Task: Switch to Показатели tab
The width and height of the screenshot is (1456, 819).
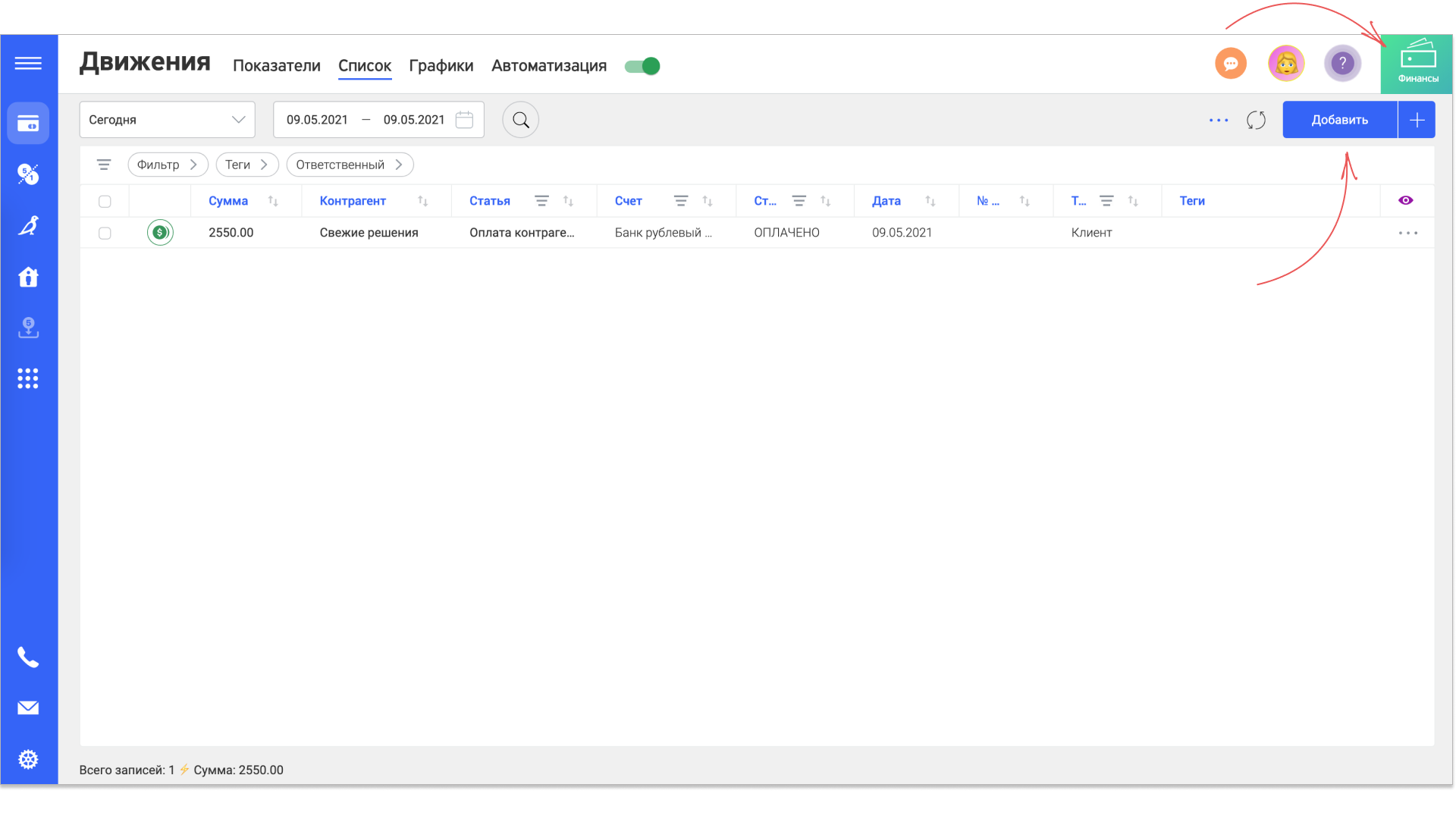Action: coord(277,66)
